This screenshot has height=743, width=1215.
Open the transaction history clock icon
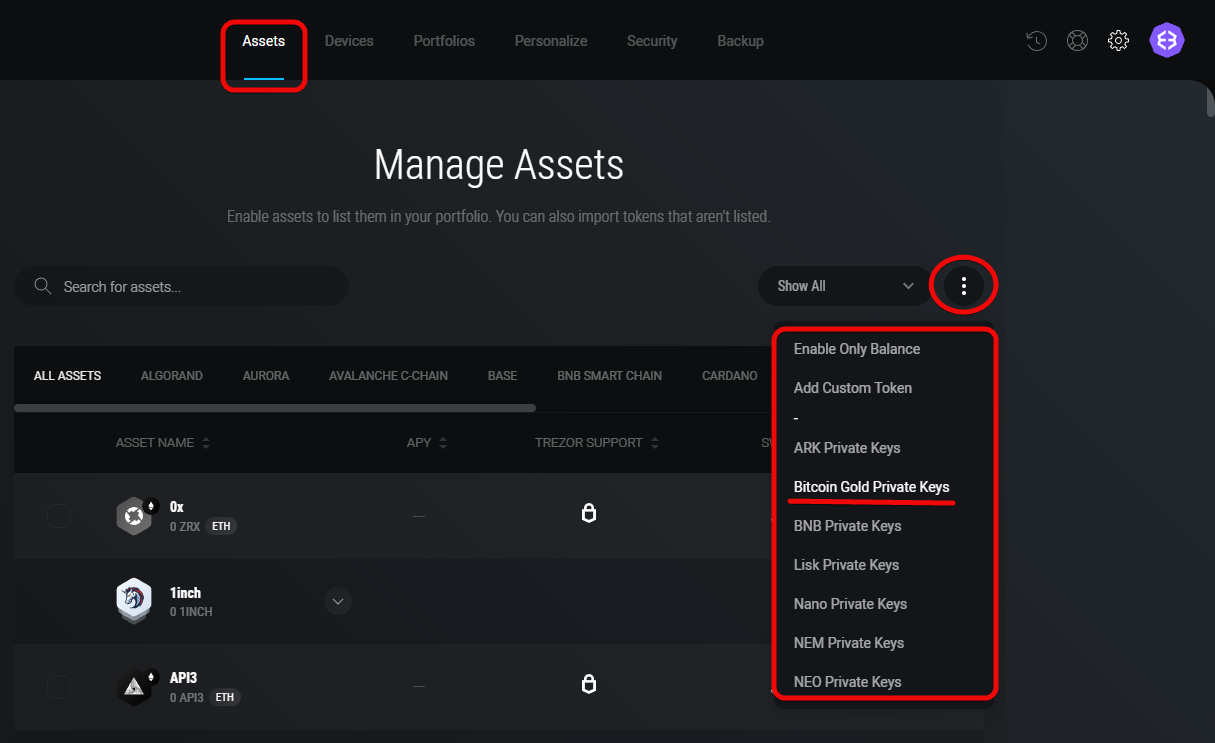[x=1036, y=41]
